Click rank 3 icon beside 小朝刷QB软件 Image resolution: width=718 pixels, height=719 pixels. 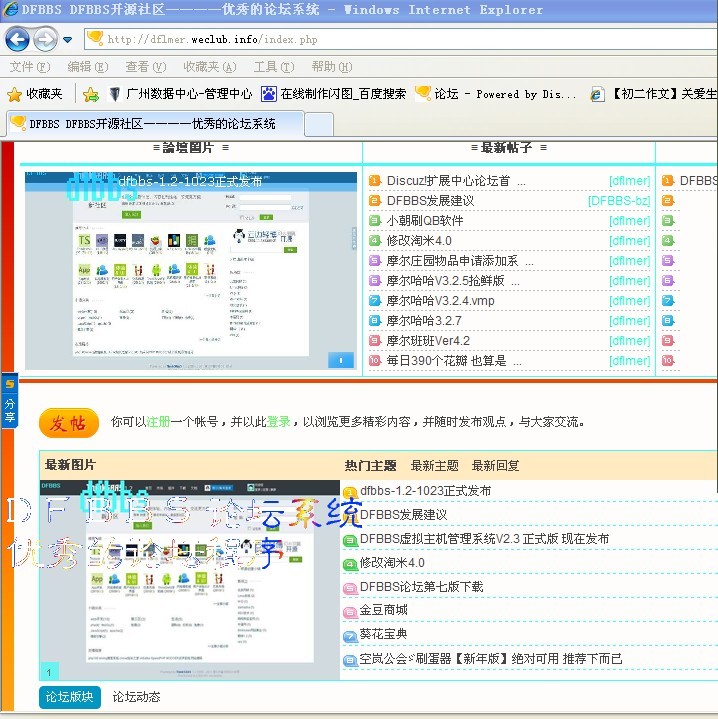pos(375,221)
